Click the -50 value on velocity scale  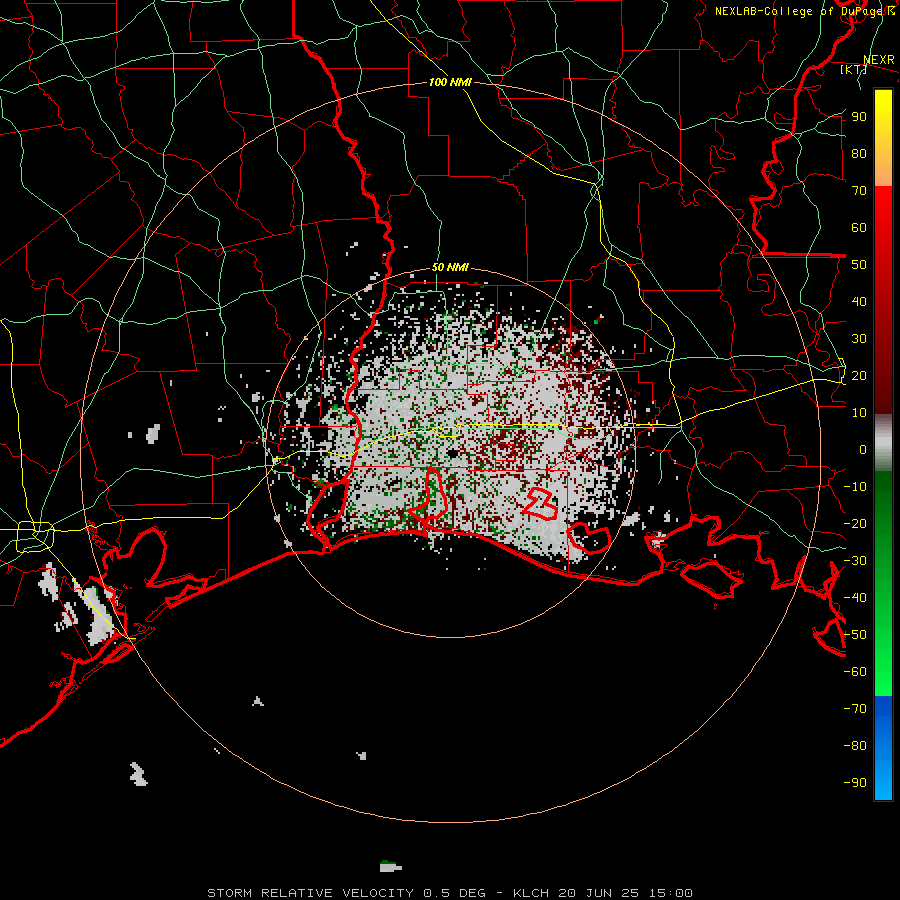click(x=855, y=635)
